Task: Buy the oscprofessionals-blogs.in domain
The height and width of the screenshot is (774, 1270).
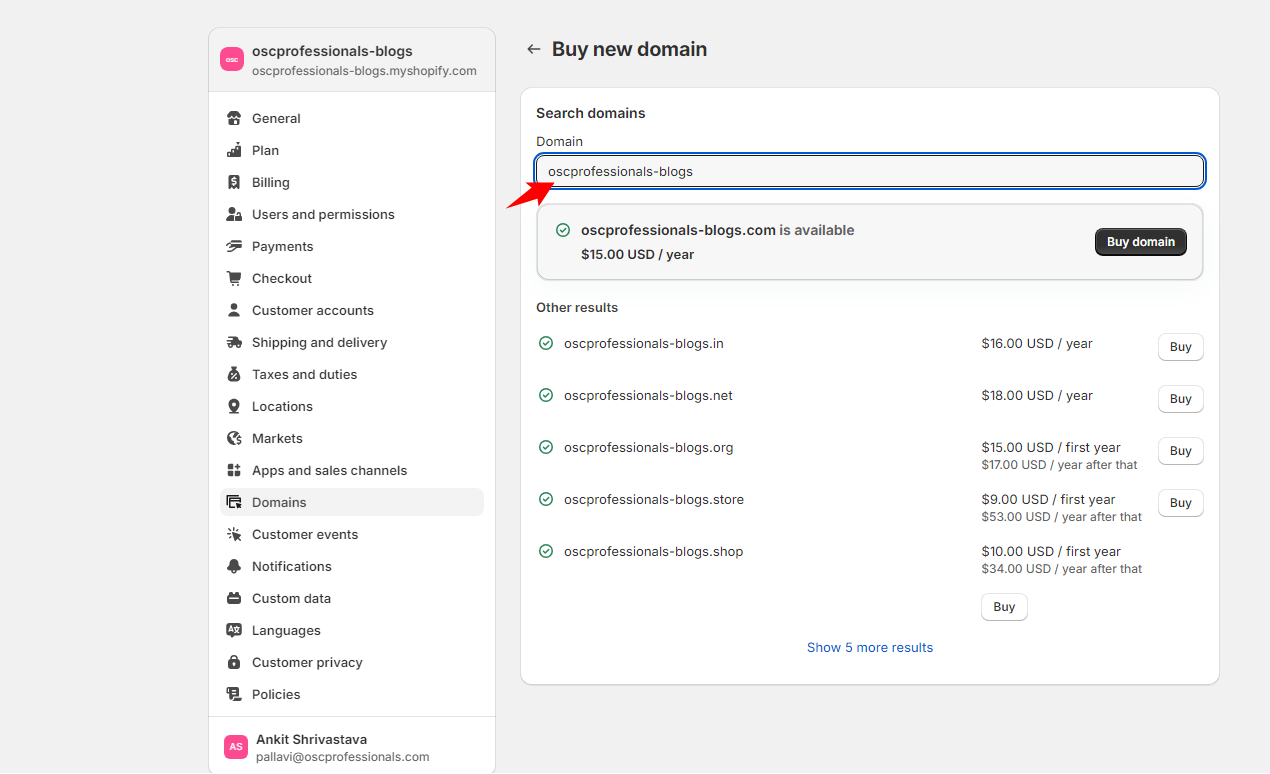Action: 1180,347
